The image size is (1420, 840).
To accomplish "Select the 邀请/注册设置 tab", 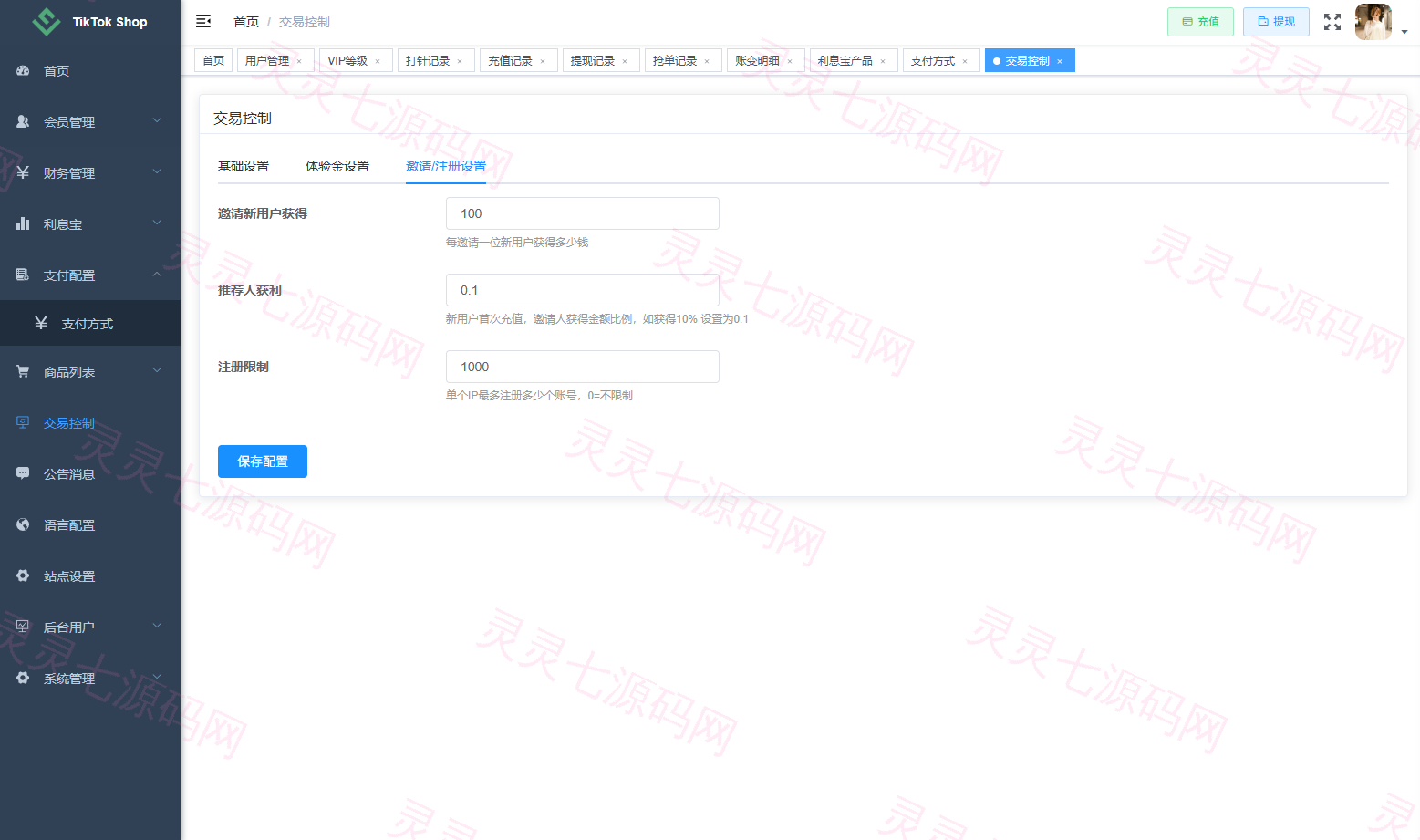I will tap(446, 166).
